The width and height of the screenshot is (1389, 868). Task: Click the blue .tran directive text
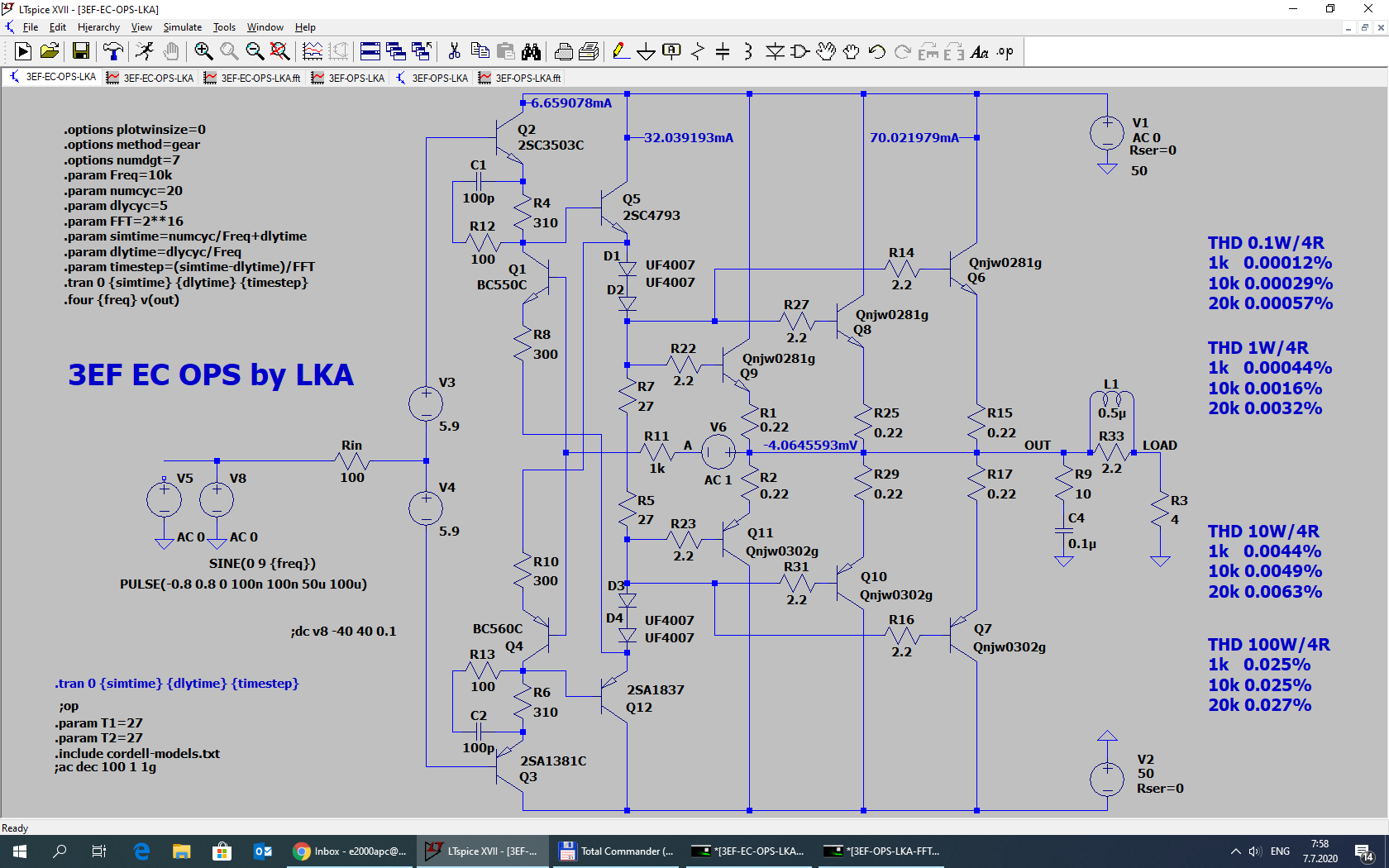[177, 684]
